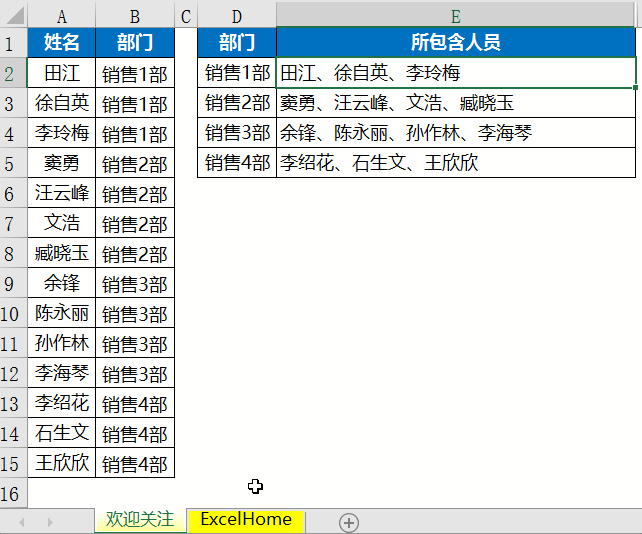Select cell 李海琴 in column A
The image size is (642, 534).
(x=61, y=373)
